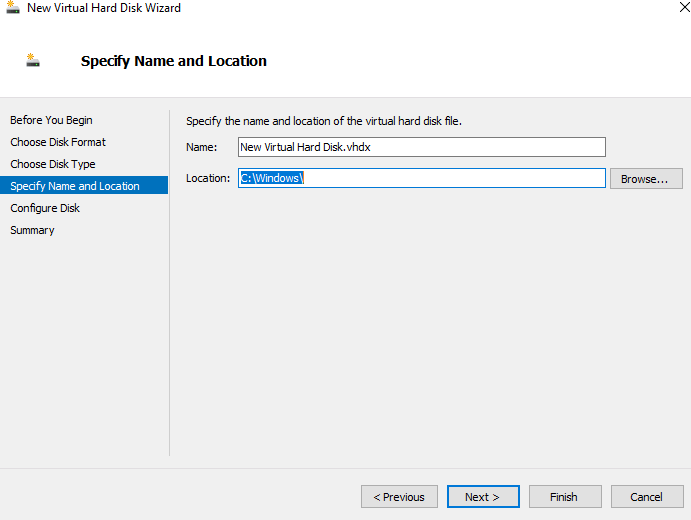Screen dimensions: 691x520
Task: Jump to the Configure Disk step
Action: click(x=45, y=208)
